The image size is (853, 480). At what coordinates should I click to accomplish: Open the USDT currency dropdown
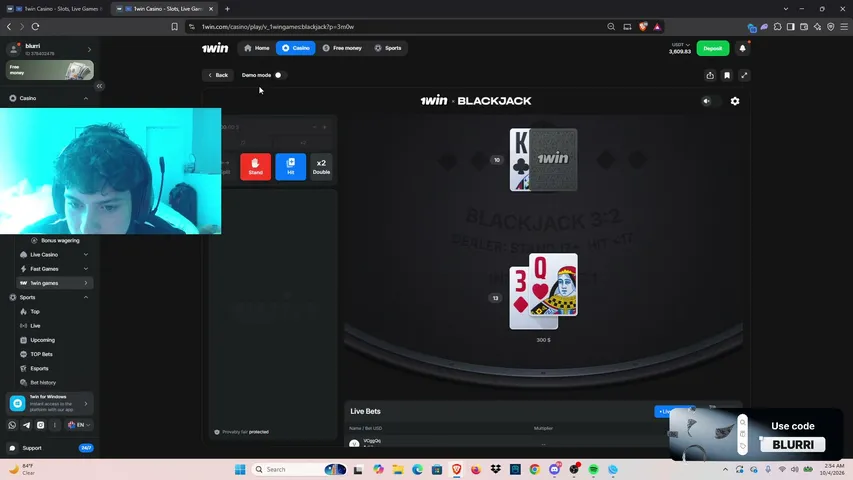681,45
